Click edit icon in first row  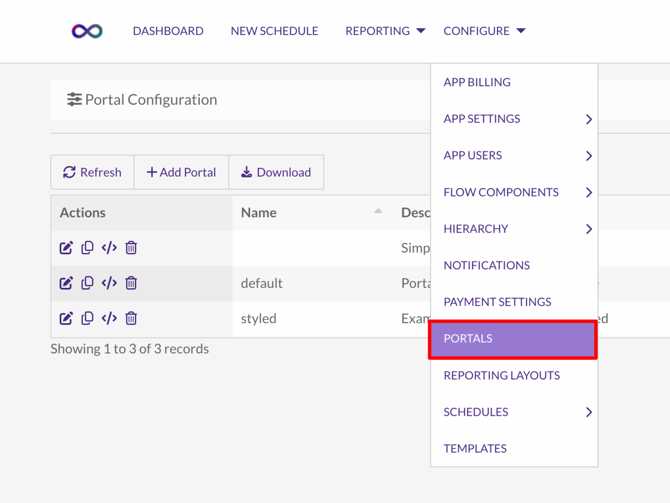[66, 248]
